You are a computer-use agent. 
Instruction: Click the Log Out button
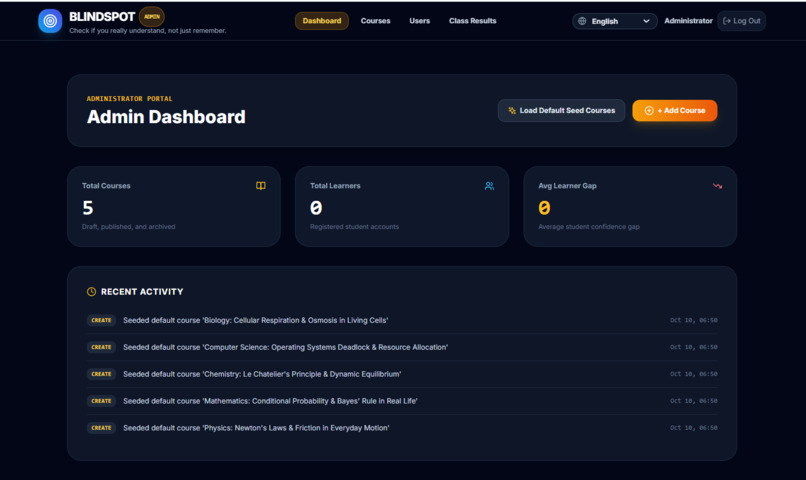741,21
